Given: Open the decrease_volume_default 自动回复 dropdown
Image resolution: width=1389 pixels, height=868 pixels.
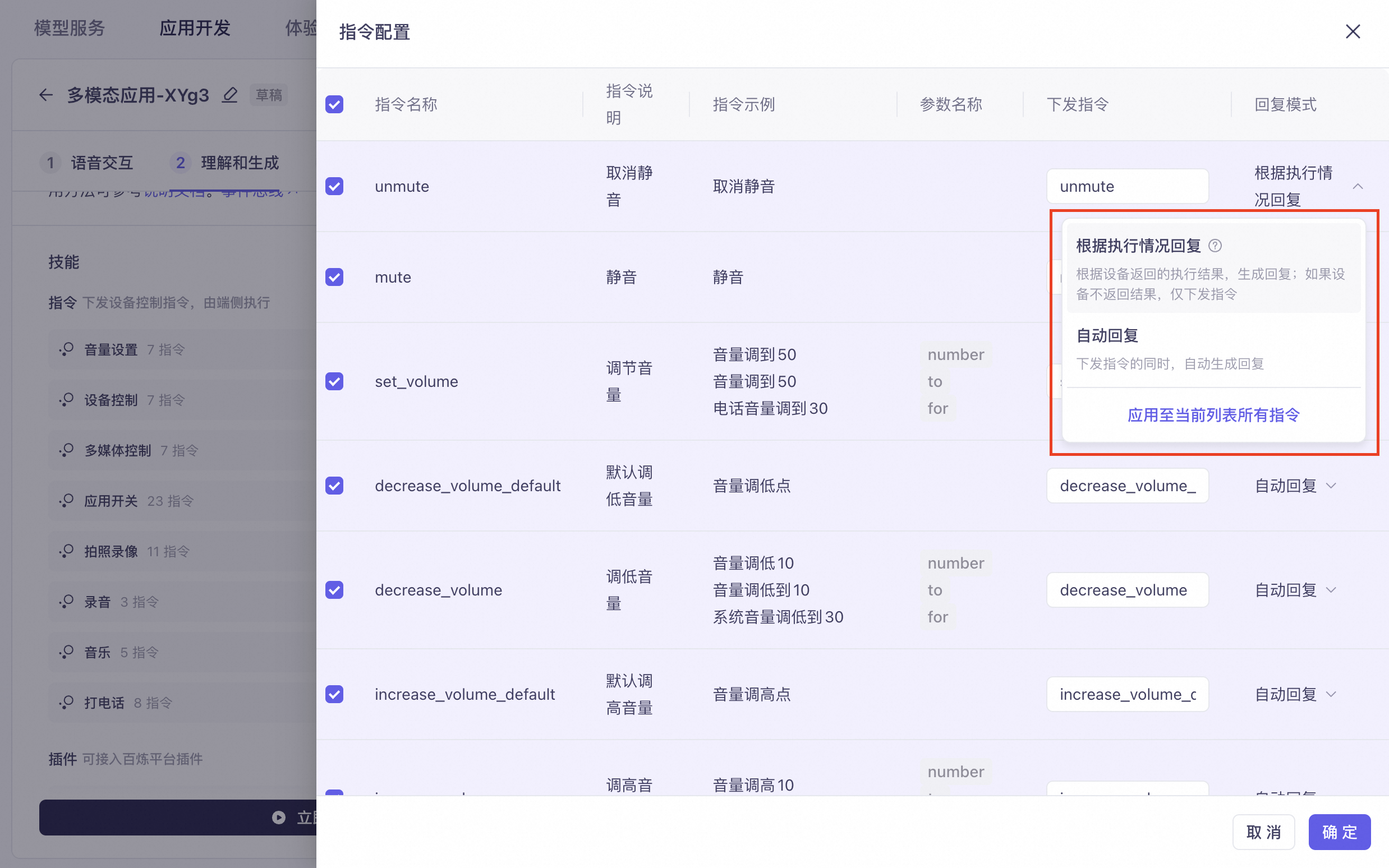Looking at the screenshot, I should (1295, 486).
